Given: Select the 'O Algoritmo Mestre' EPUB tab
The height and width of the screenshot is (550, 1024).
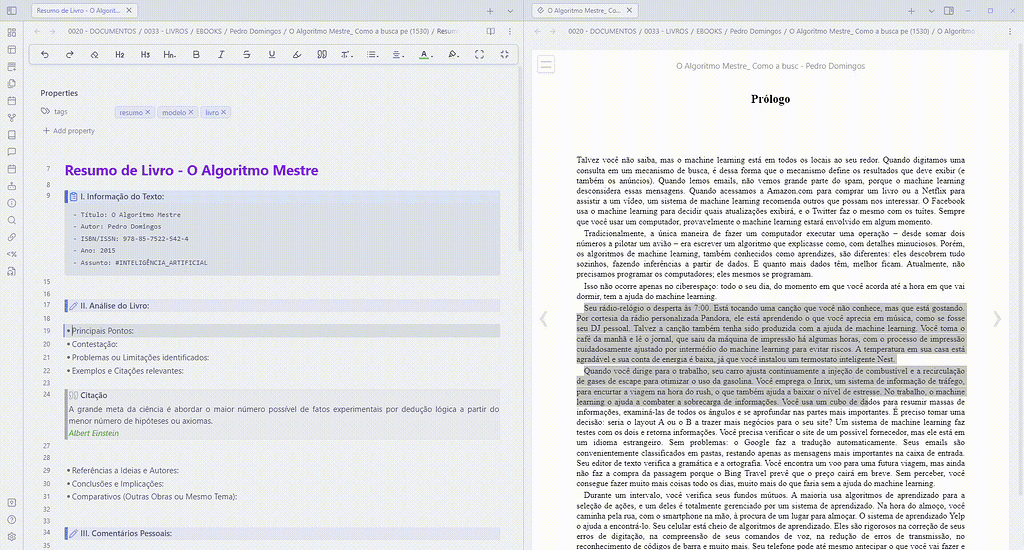Looking at the screenshot, I should pos(584,10).
